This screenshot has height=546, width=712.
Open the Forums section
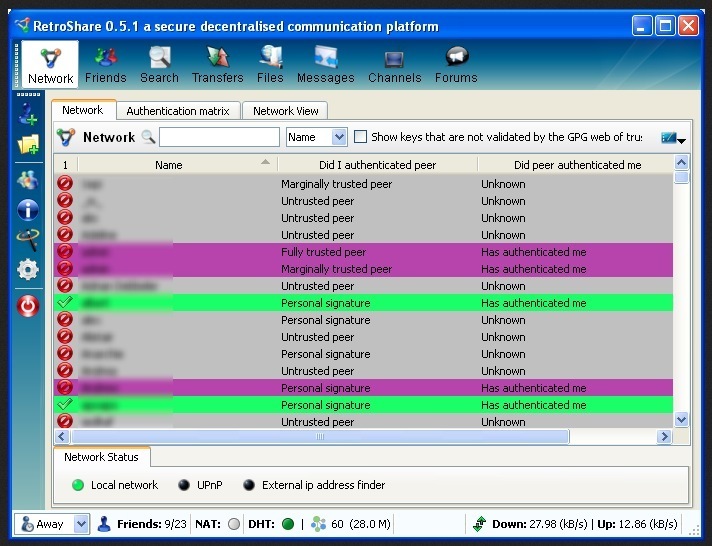tap(456, 65)
